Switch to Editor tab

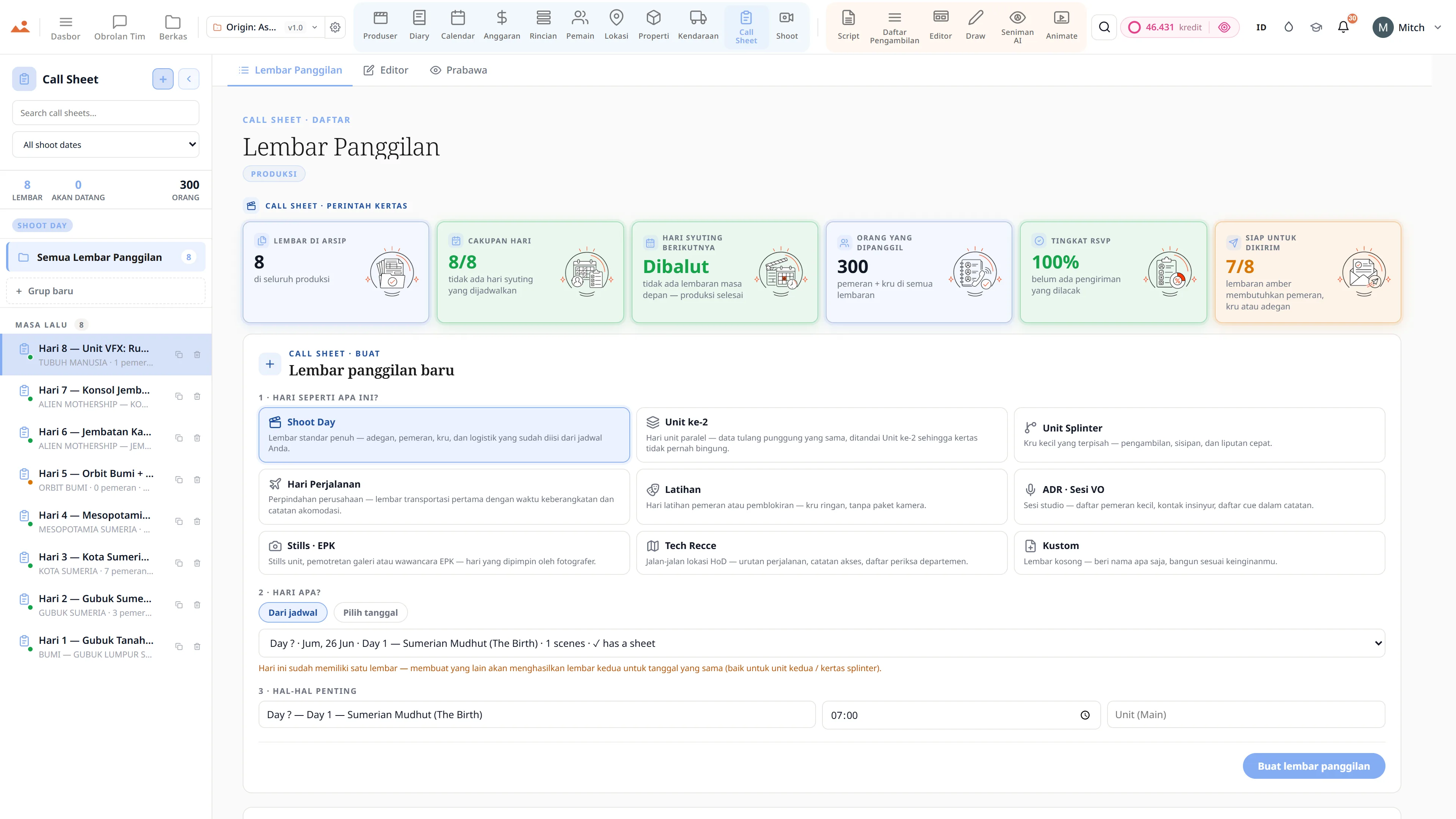(x=386, y=70)
